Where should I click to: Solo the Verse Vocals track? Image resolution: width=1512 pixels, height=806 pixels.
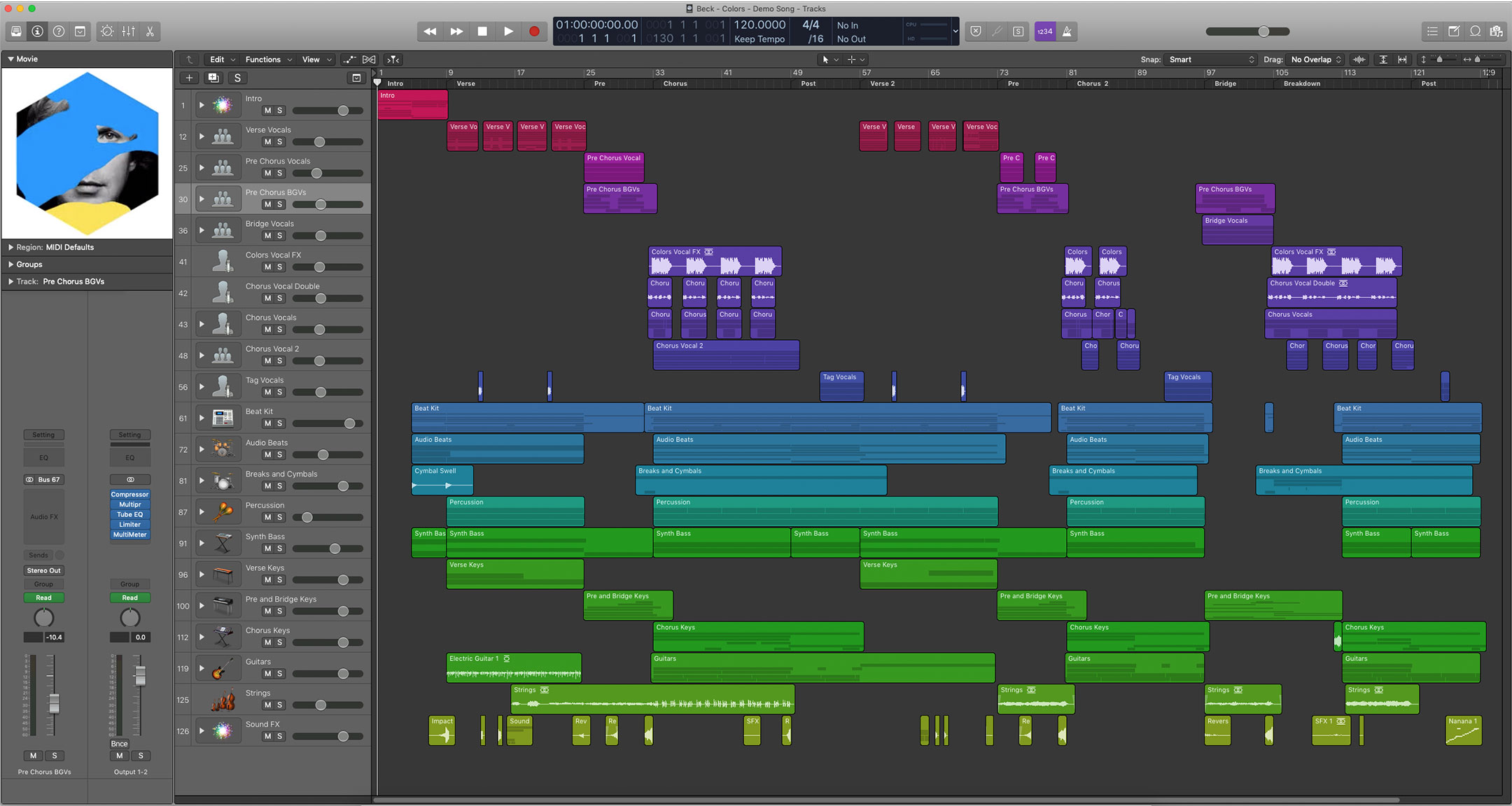280,142
